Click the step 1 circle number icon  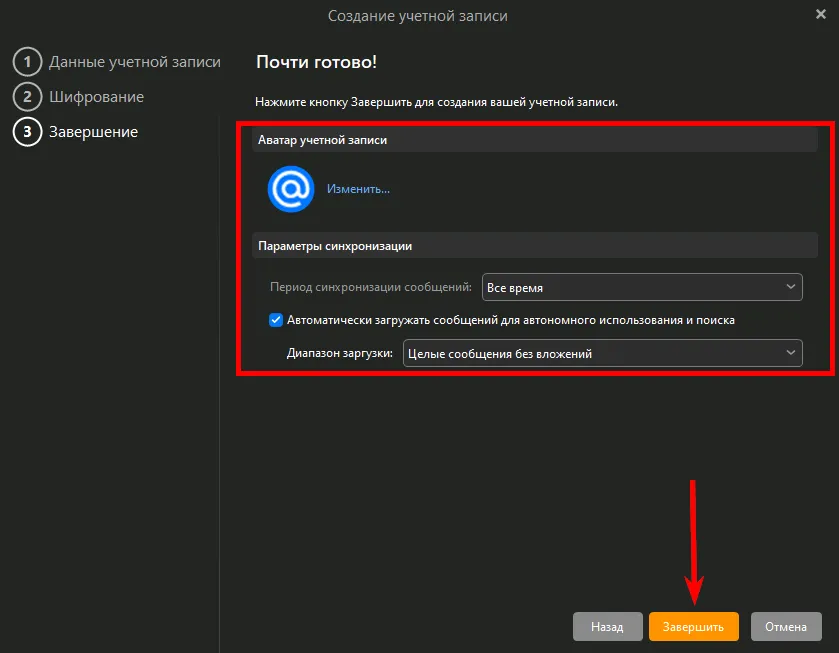pyautogui.click(x=27, y=62)
